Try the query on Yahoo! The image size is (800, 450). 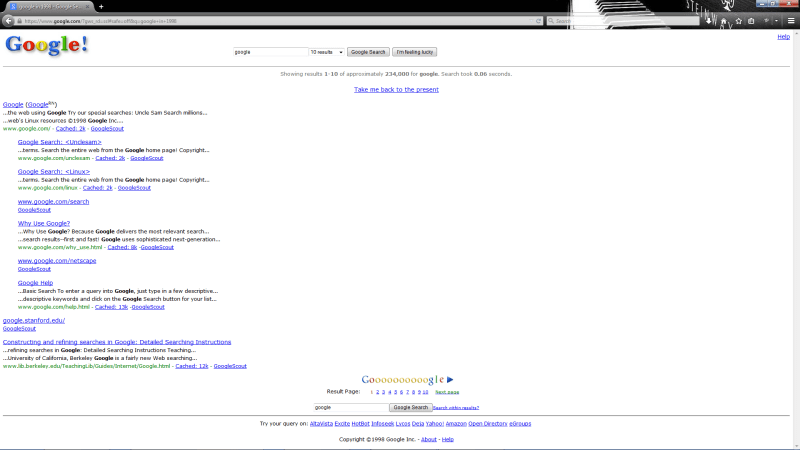click(x=435, y=423)
